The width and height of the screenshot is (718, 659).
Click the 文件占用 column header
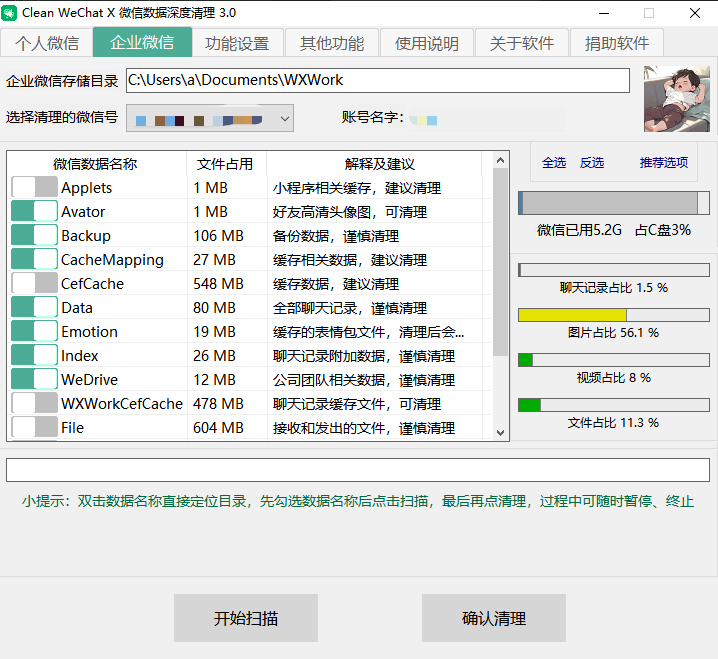coord(225,163)
